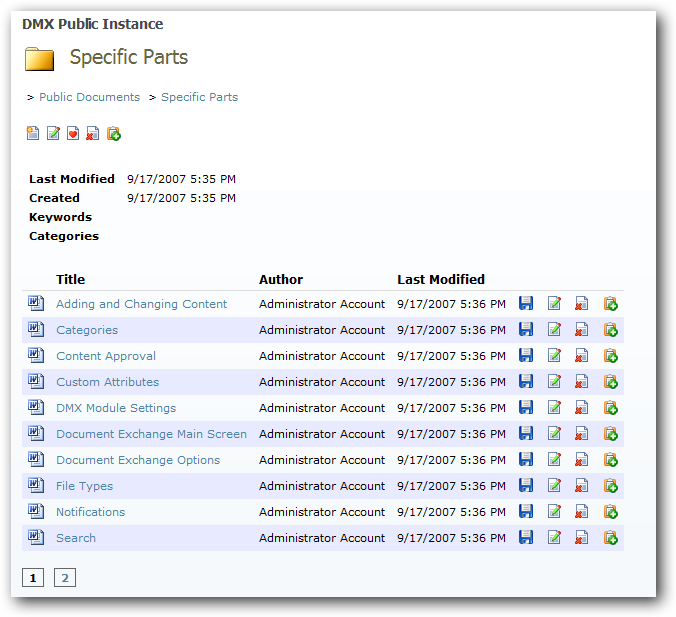The width and height of the screenshot is (676, 617).
Task: Delete the Categories document row
Action: coord(582,329)
